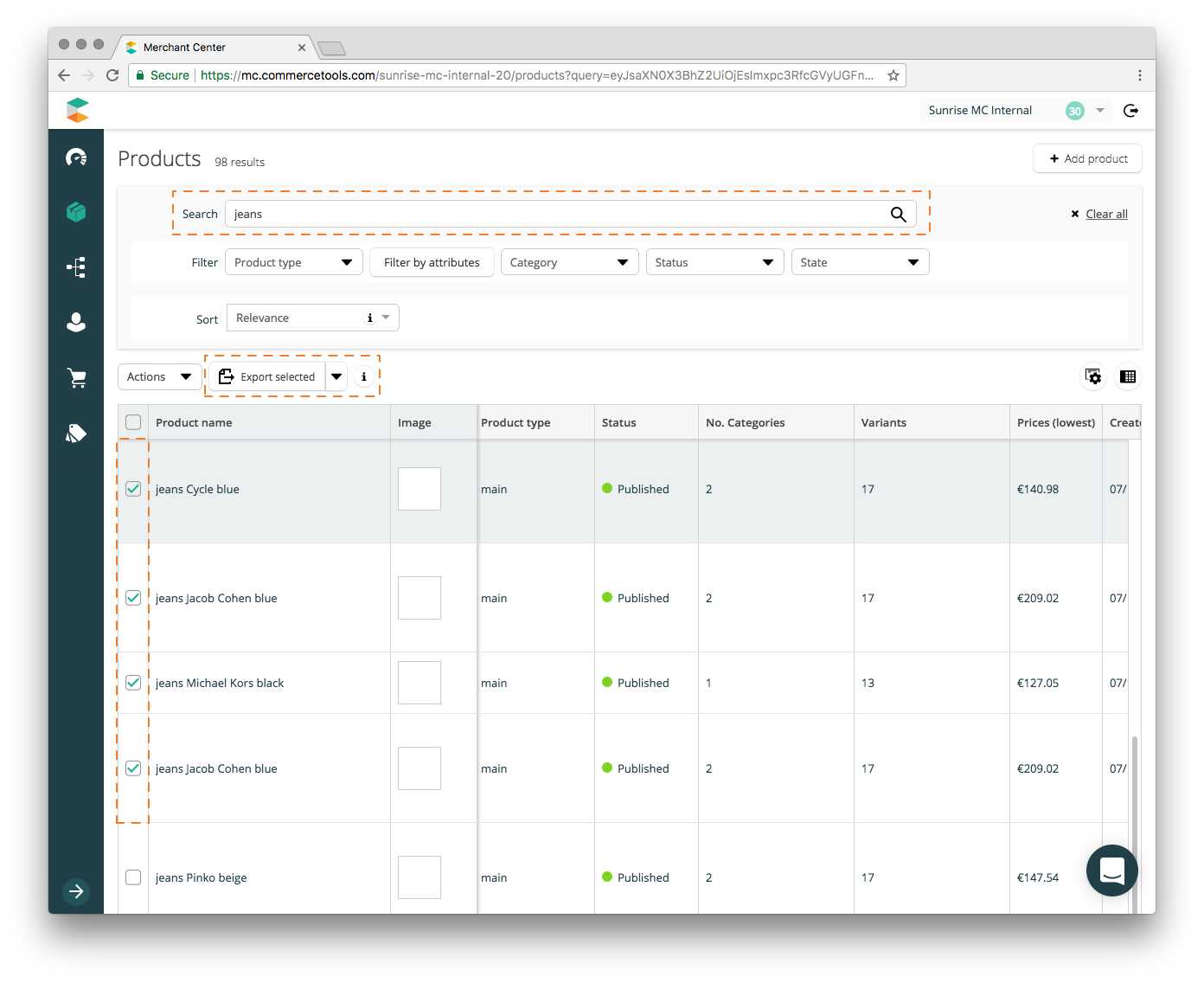Open the Discounts tag icon in sidebar
The height and width of the screenshot is (983, 1204).
[x=76, y=433]
